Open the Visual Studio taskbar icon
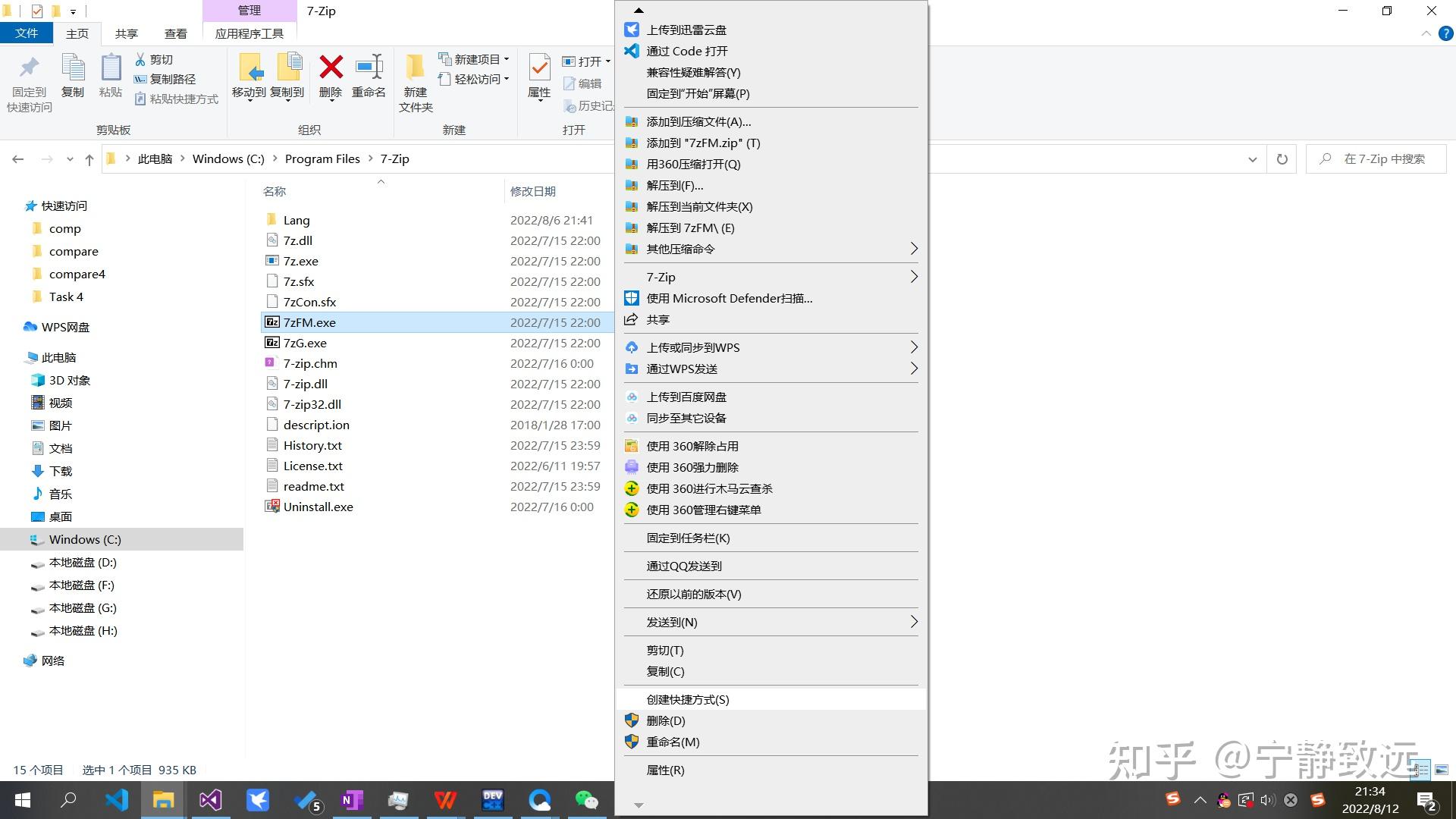 (210, 800)
